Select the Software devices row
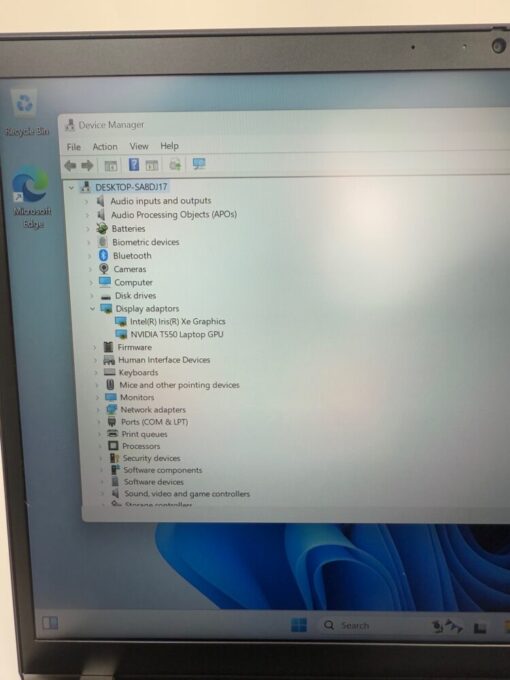 pos(154,482)
